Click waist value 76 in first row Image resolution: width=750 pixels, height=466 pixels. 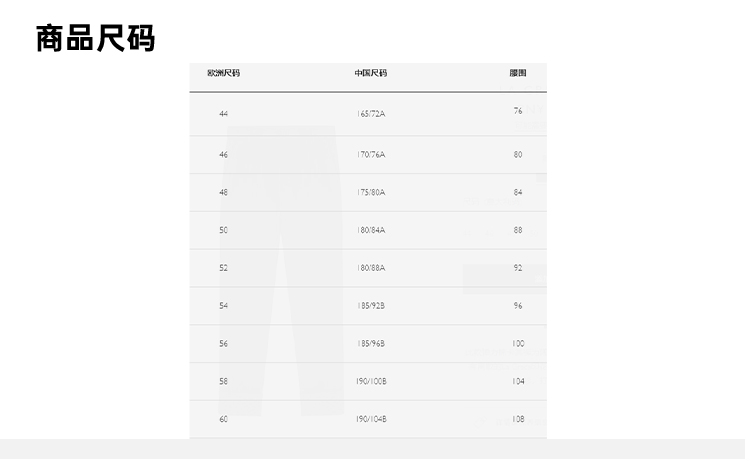518,111
